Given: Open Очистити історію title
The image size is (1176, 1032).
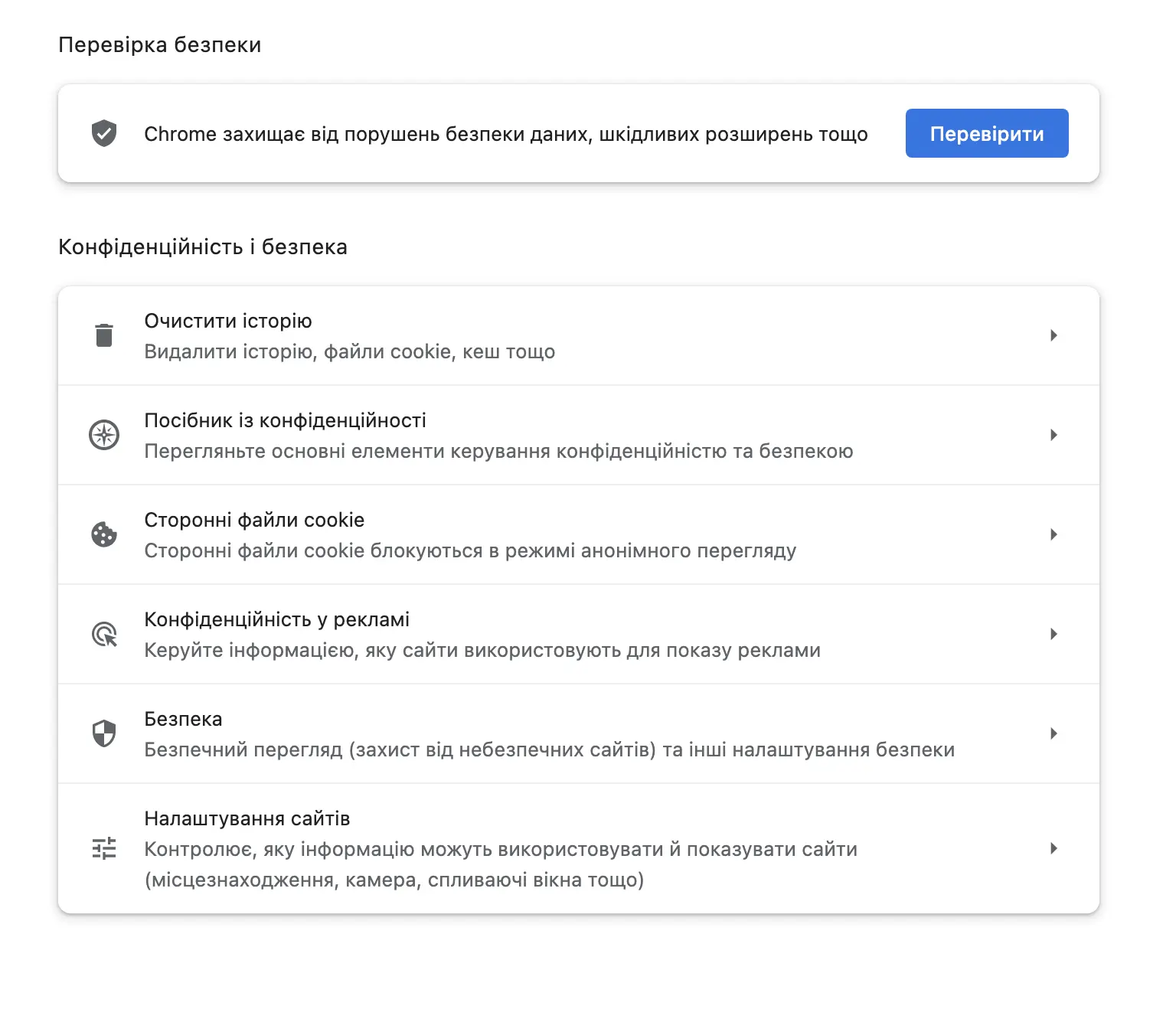Looking at the screenshot, I should coord(228,321).
